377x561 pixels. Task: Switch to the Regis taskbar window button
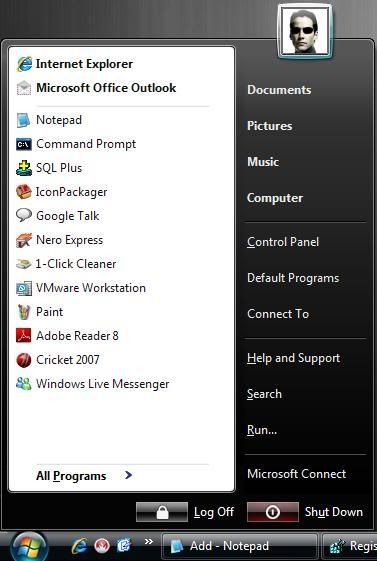[350, 546]
